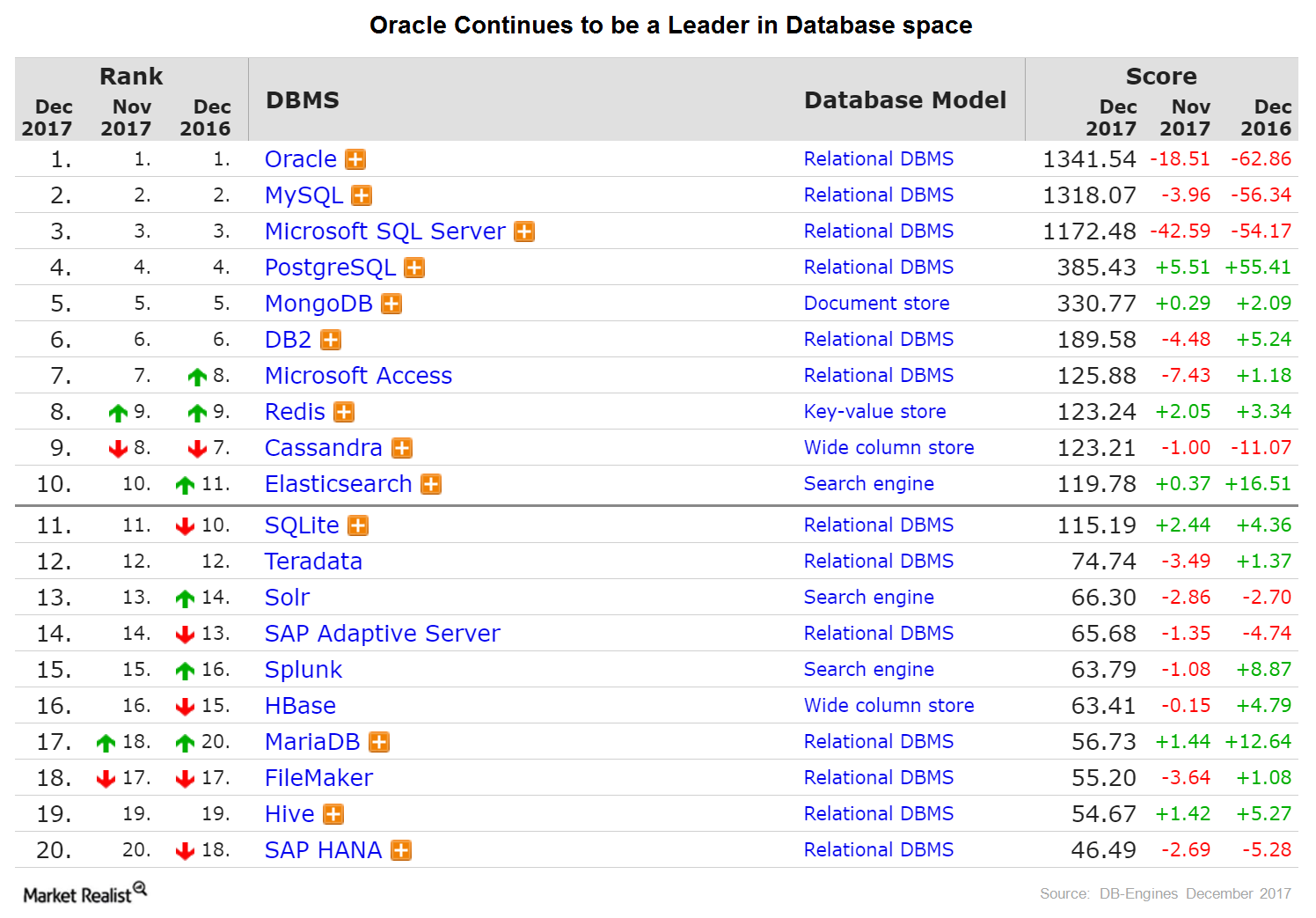Open the Microsoft Access link
The image size is (1316, 918).
[359, 376]
